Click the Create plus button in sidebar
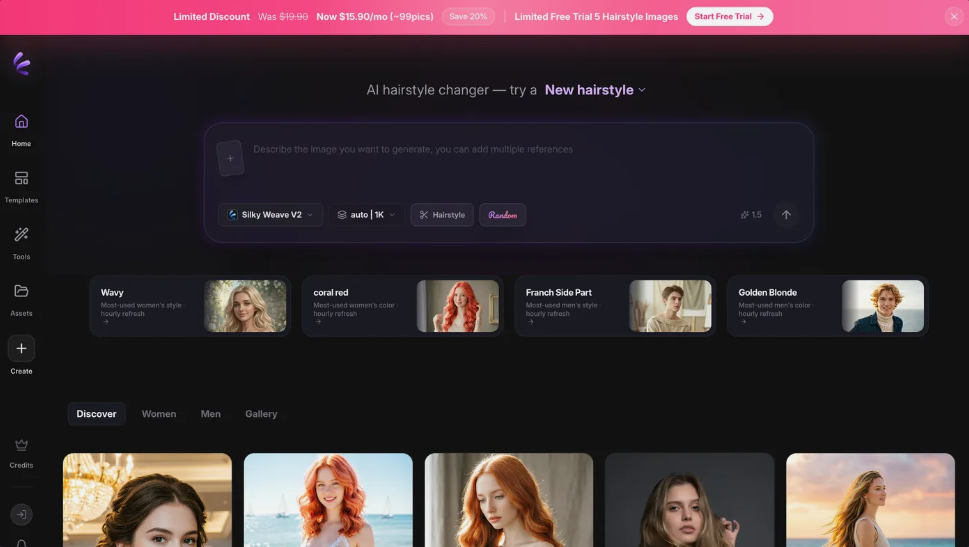The width and height of the screenshot is (969, 547). coord(21,349)
